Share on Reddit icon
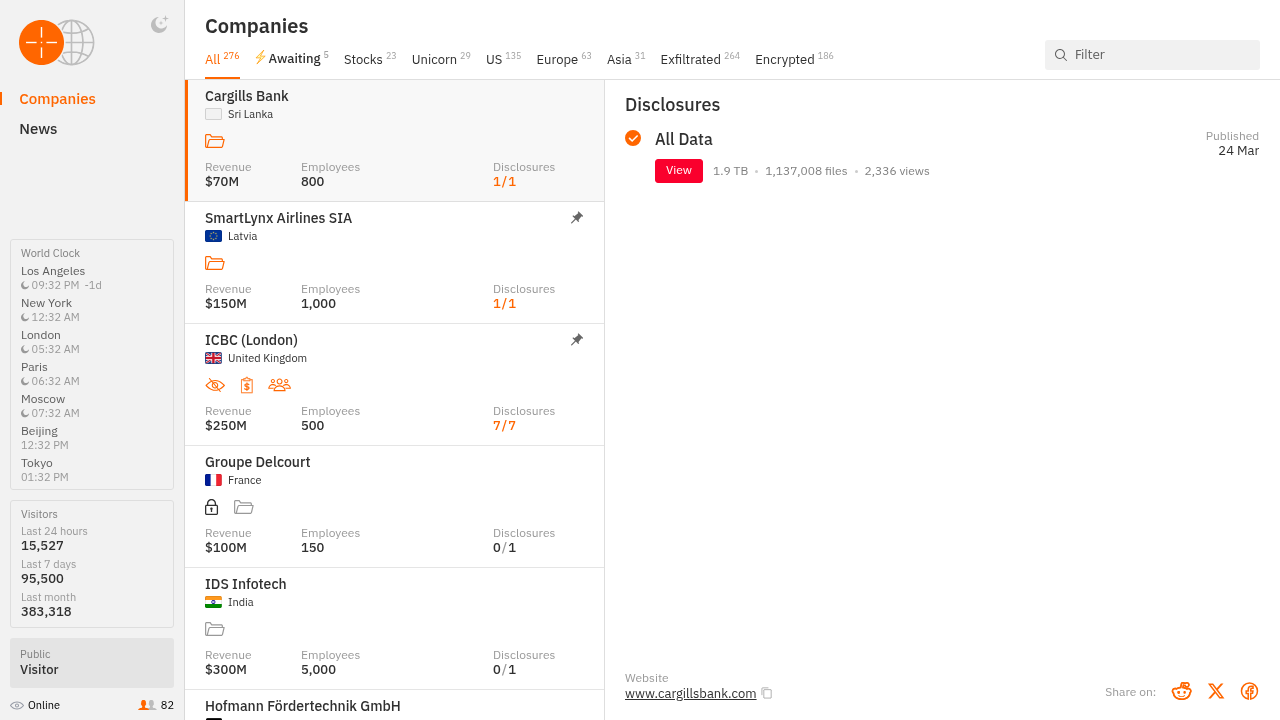1280x720 pixels. (x=1182, y=691)
